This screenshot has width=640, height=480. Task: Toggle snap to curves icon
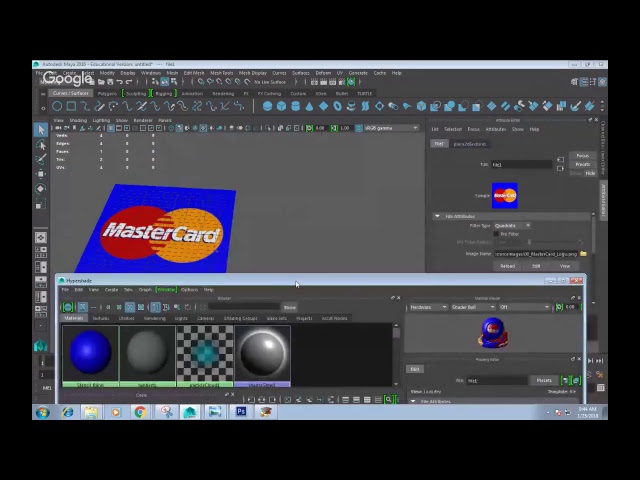210,82
